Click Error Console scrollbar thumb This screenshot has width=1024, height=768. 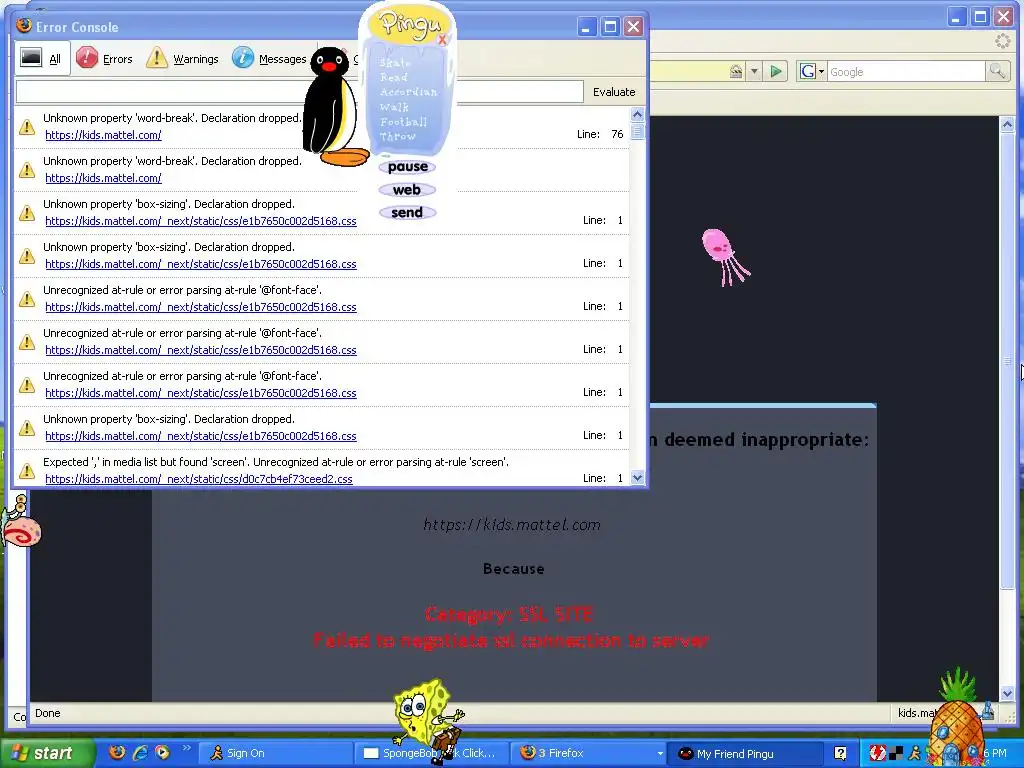(x=637, y=132)
